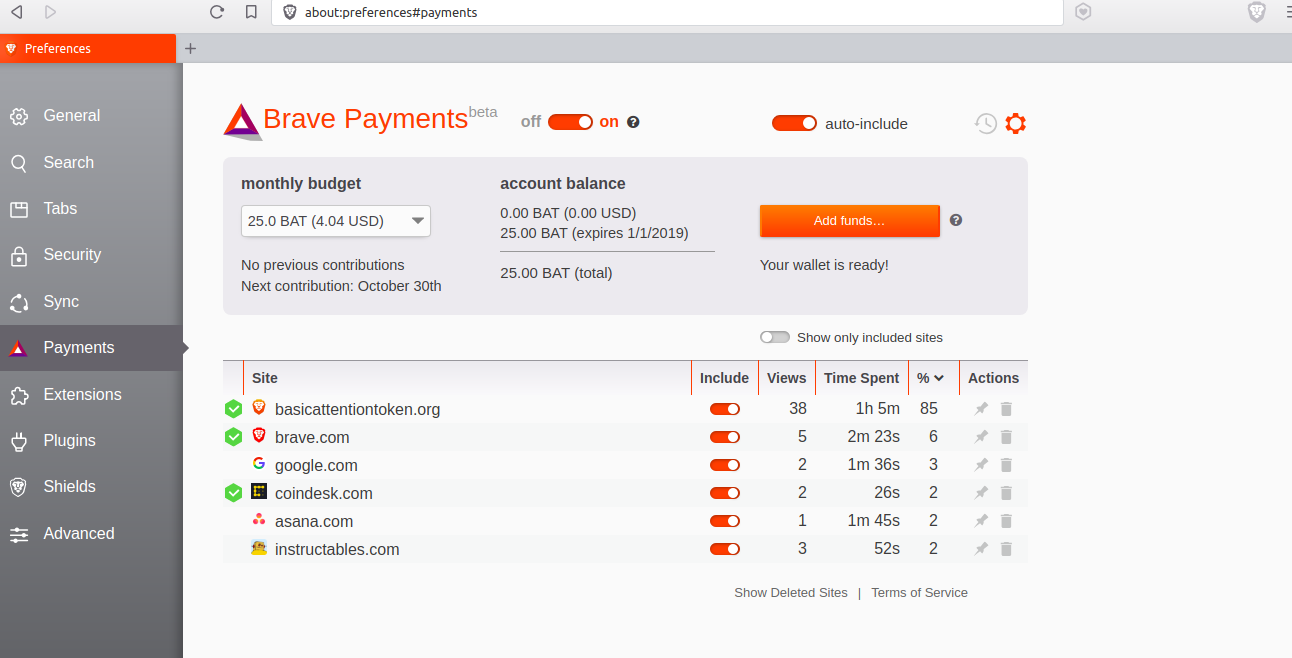
Task: Switch to the Preferences tab
Action: tap(88, 48)
